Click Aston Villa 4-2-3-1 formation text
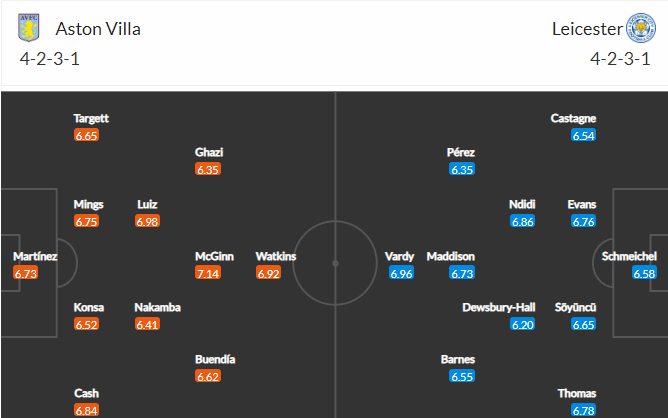The width and height of the screenshot is (668, 418). coord(49,59)
